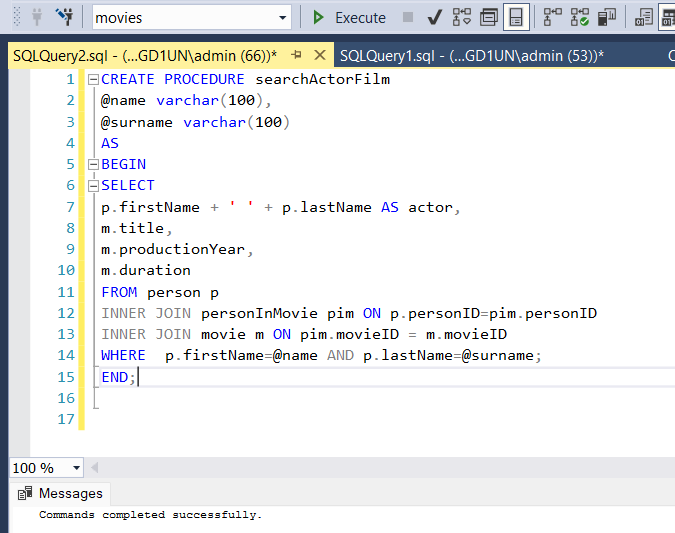Screen dimensions: 675x533
Task: Click m.productionYear on line 9
Action: tap(173, 249)
